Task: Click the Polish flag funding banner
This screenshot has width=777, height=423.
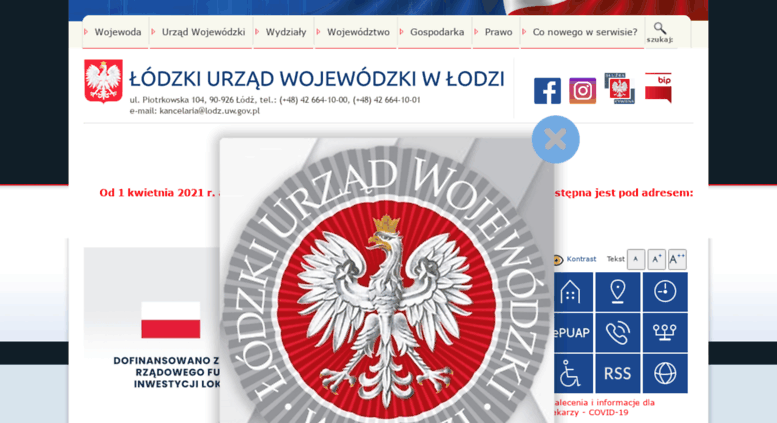Action: pos(170,320)
